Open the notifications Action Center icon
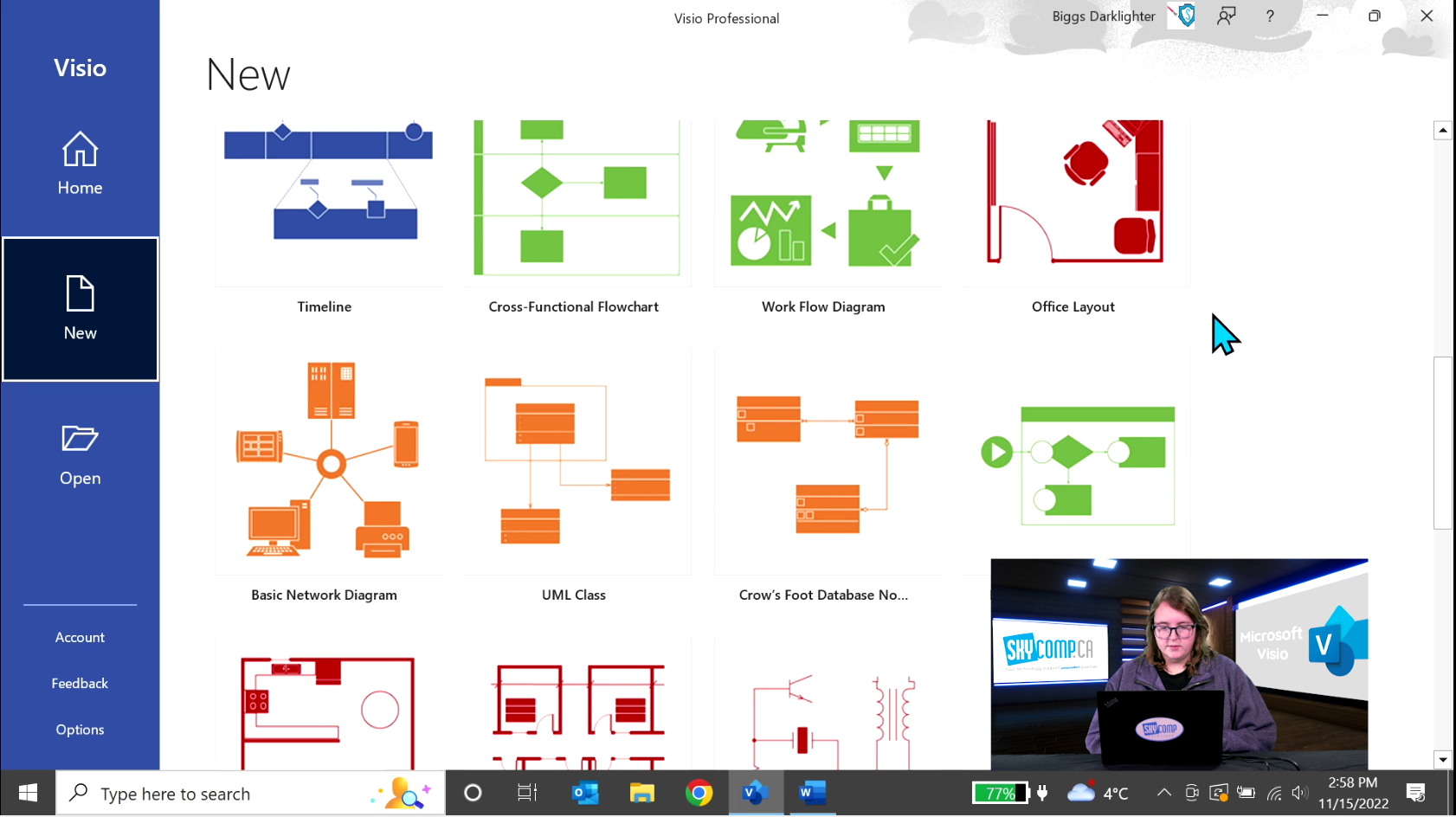Screen dimensions: 1456x817 (x=1417, y=793)
